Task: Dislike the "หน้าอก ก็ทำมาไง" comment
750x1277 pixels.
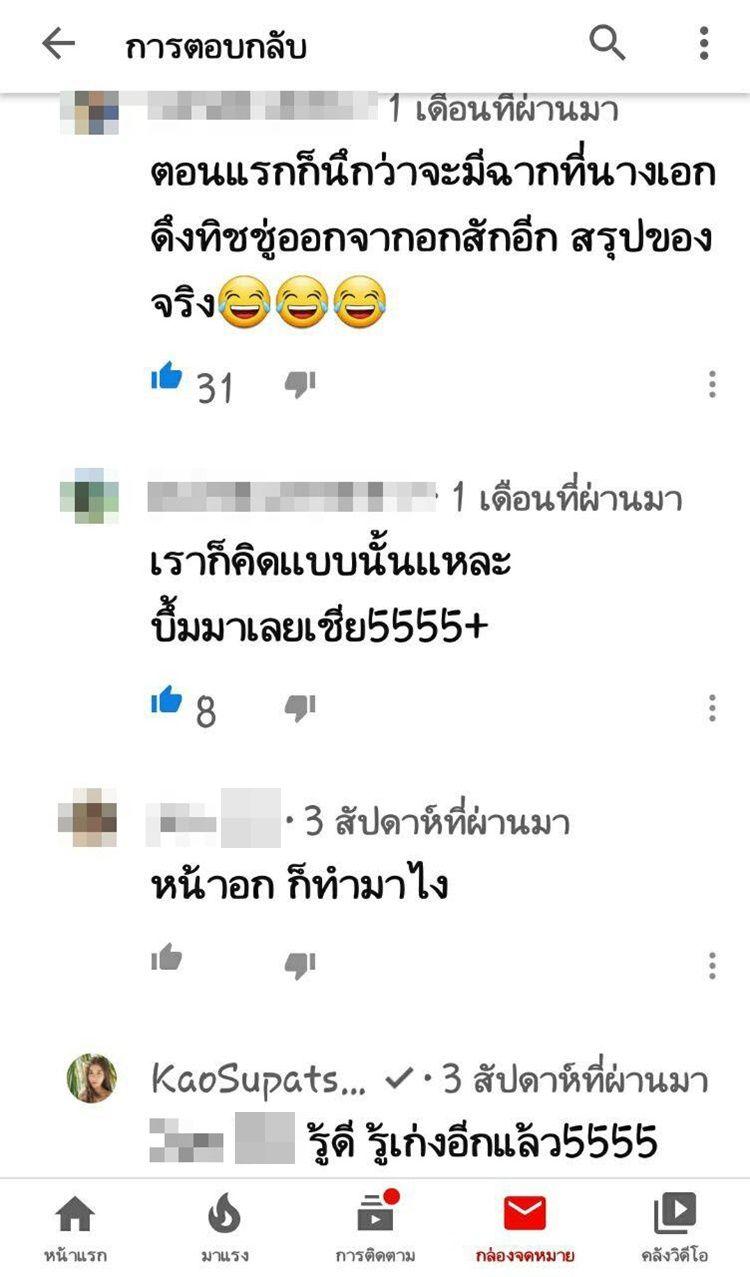Action: [300, 963]
